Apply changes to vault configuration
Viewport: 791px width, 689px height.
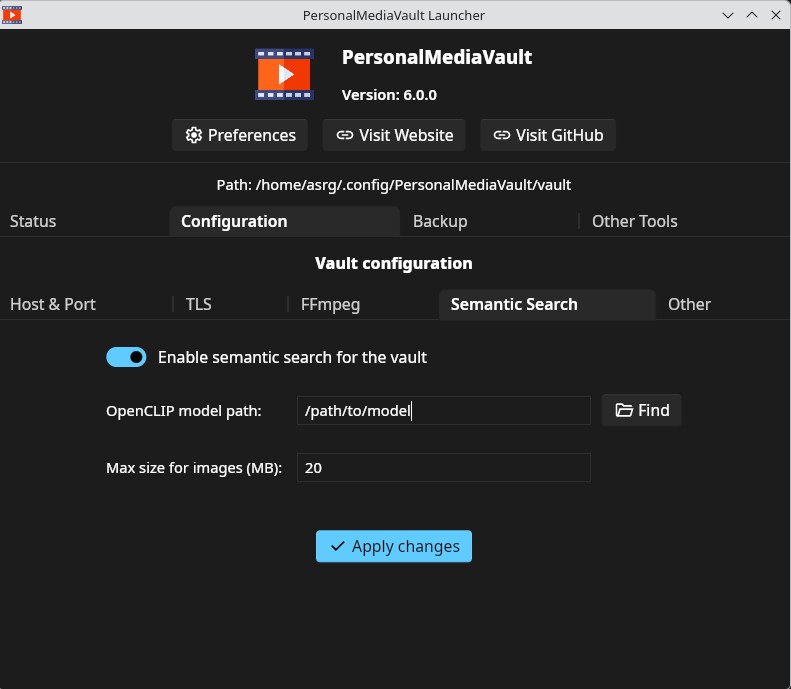point(394,546)
